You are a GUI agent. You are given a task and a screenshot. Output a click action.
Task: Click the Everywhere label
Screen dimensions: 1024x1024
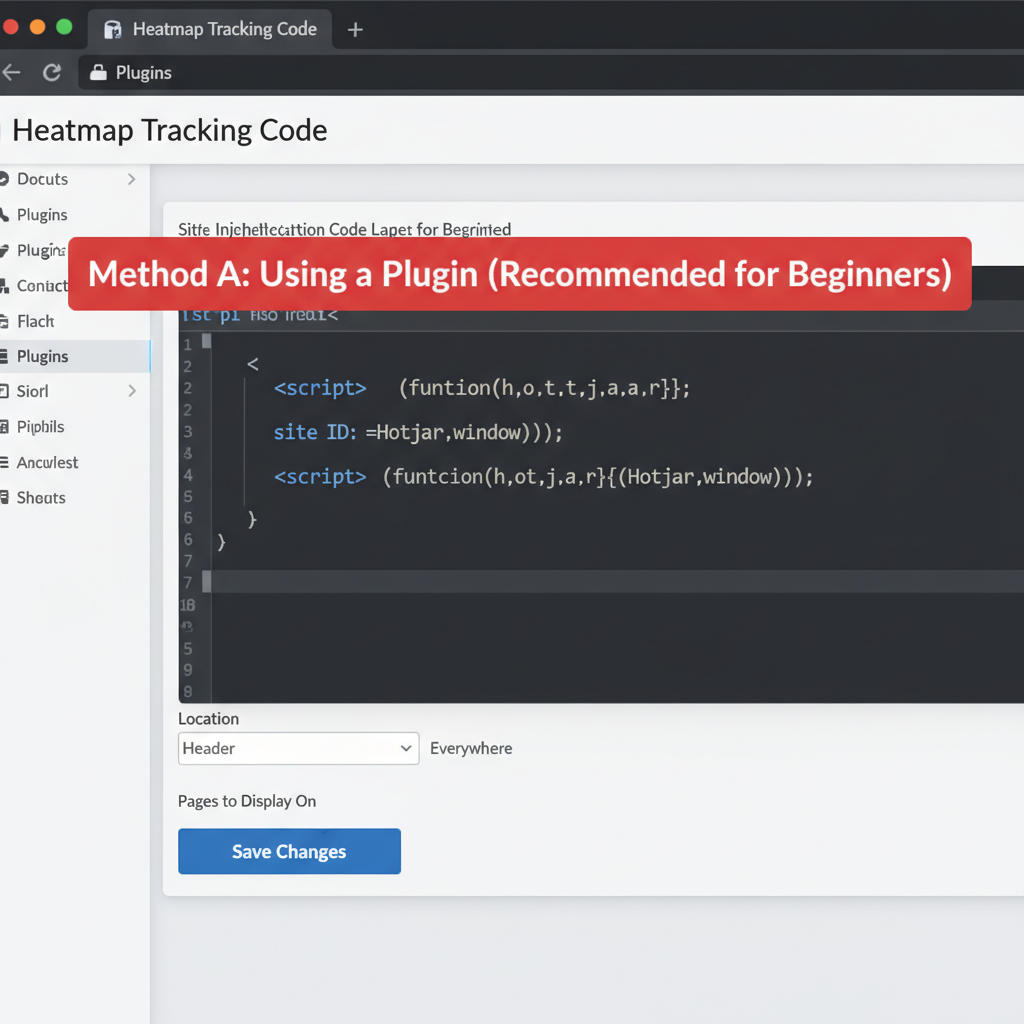471,748
